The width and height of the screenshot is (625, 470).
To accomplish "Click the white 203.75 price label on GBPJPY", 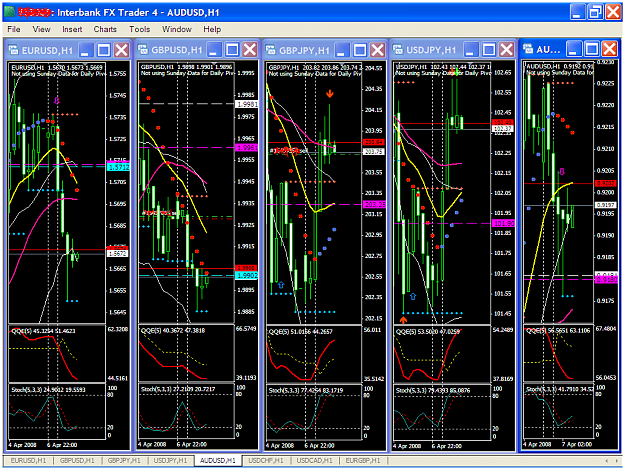I will pos(373,151).
